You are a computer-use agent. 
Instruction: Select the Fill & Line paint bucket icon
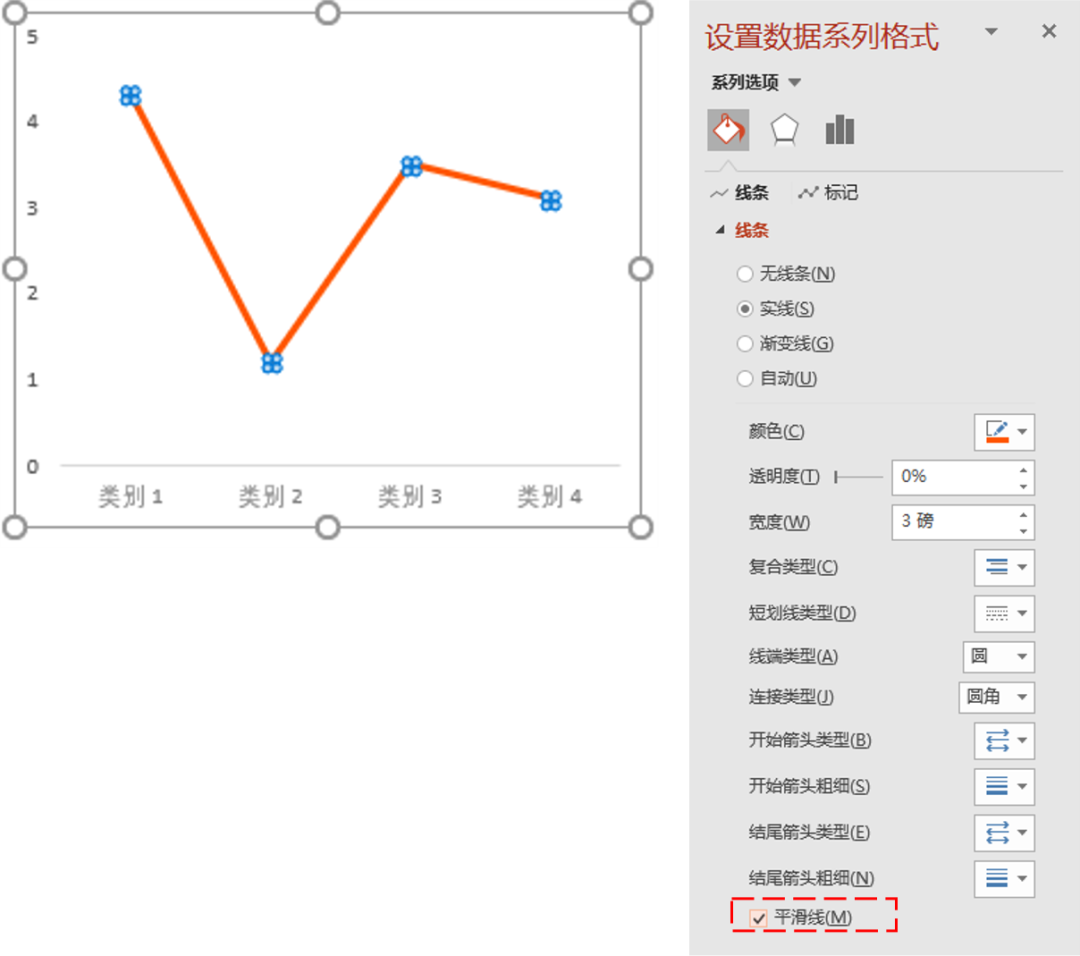click(727, 129)
